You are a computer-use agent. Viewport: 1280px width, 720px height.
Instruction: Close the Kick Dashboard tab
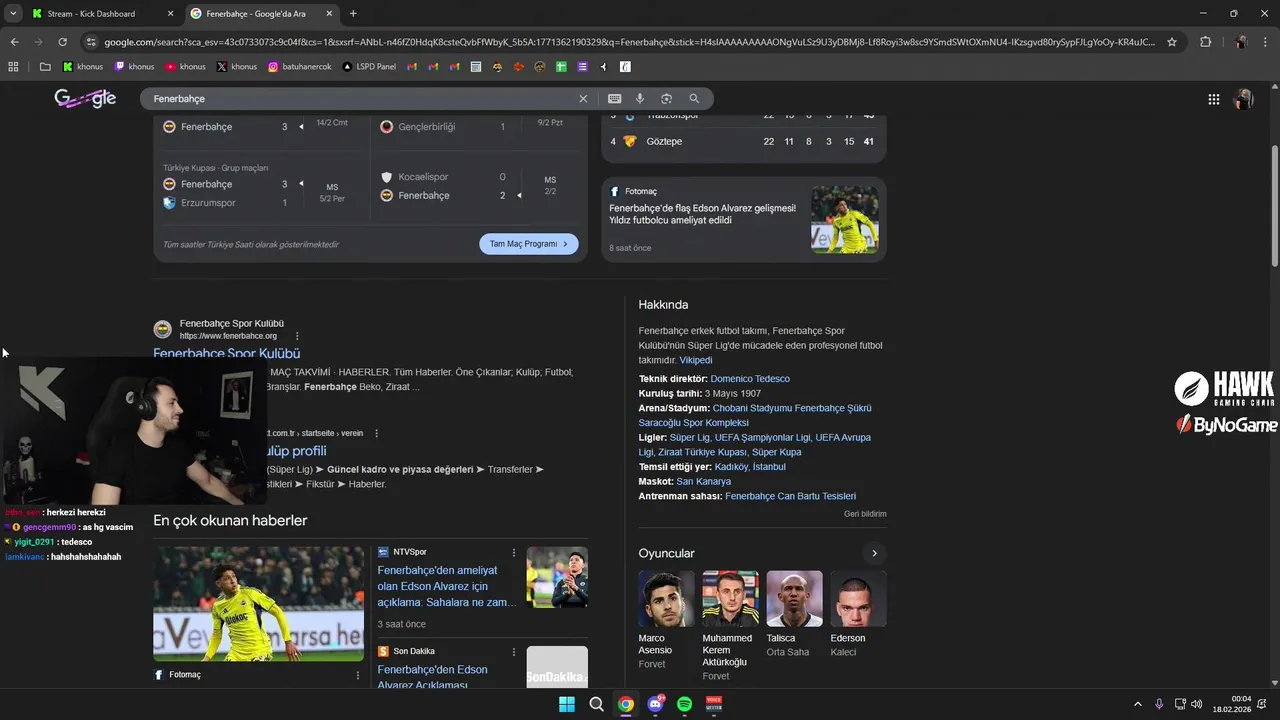tap(169, 13)
